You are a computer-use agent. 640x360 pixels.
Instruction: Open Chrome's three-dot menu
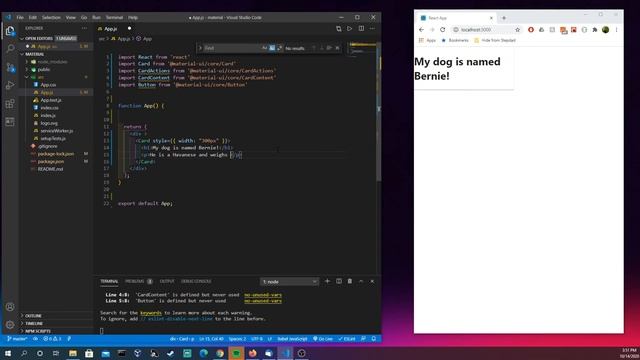pos(616,29)
